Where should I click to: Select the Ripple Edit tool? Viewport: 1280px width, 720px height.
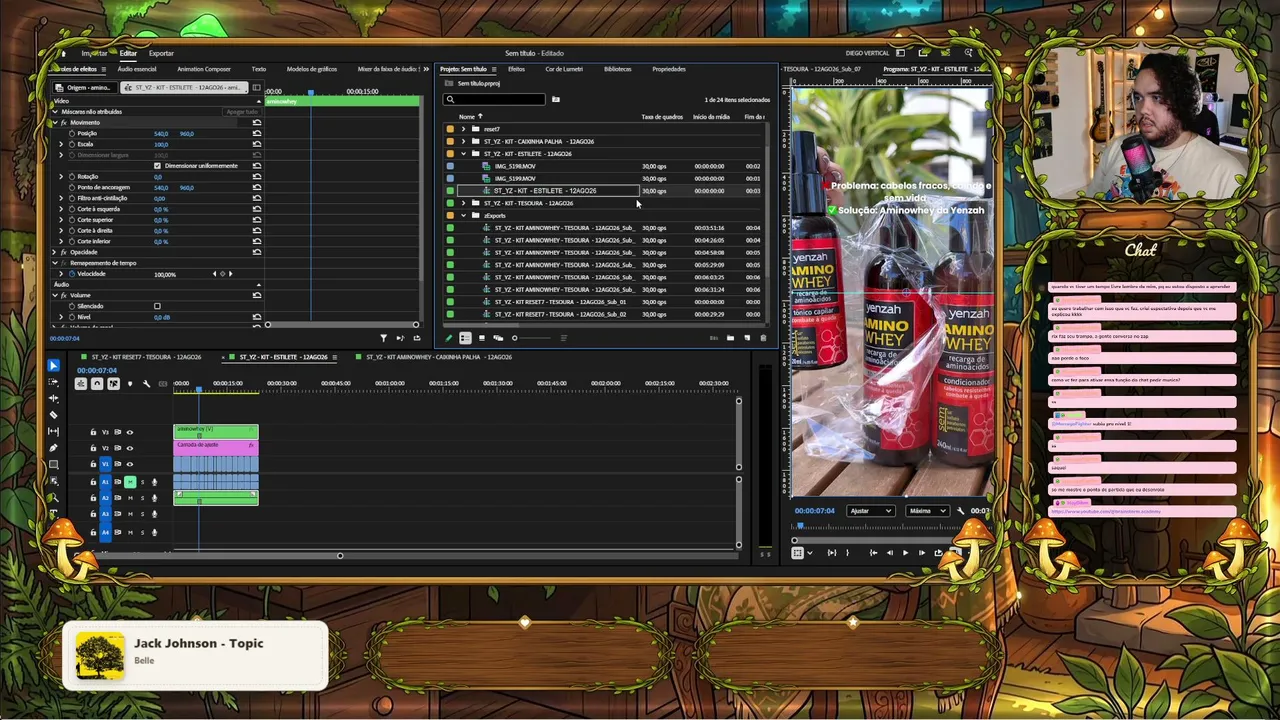[53, 398]
